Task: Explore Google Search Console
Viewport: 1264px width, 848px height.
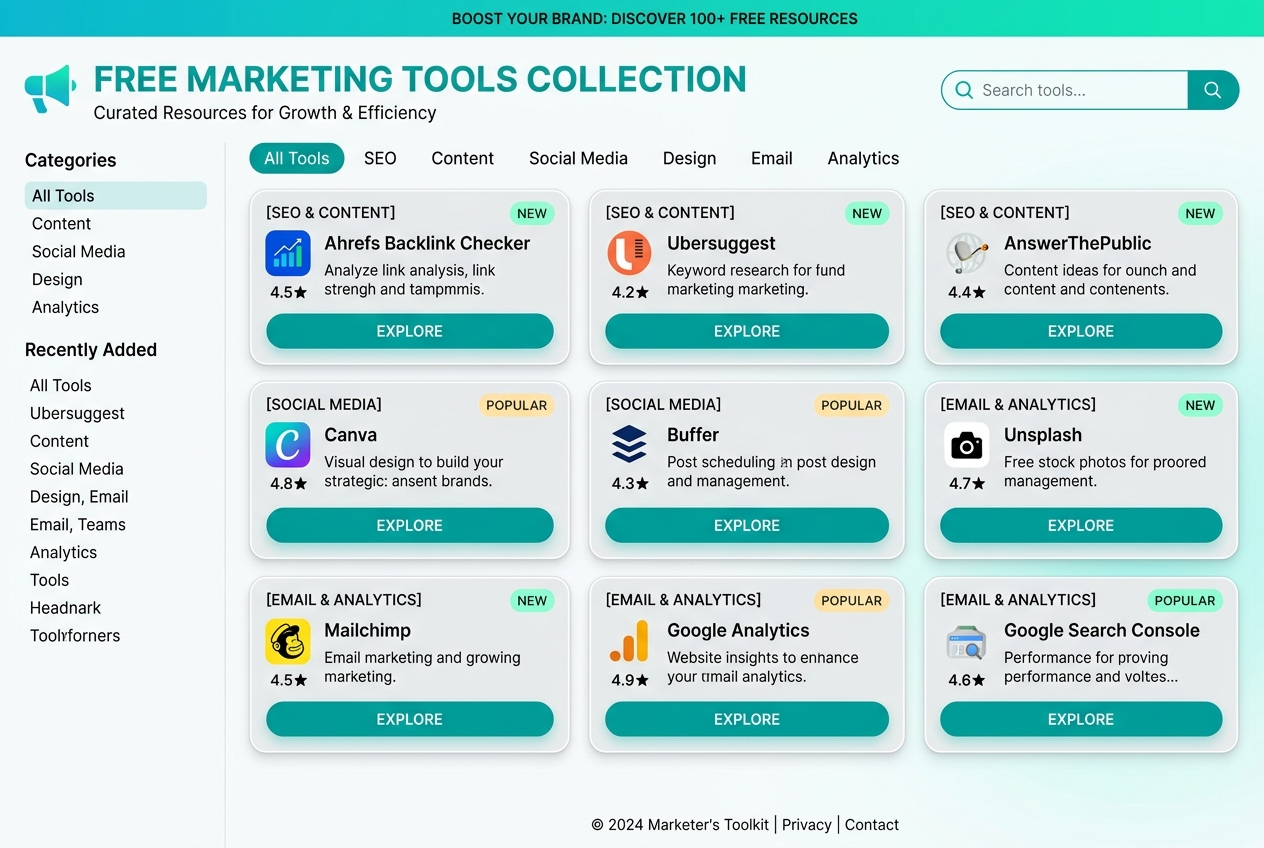Action: [1081, 719]
